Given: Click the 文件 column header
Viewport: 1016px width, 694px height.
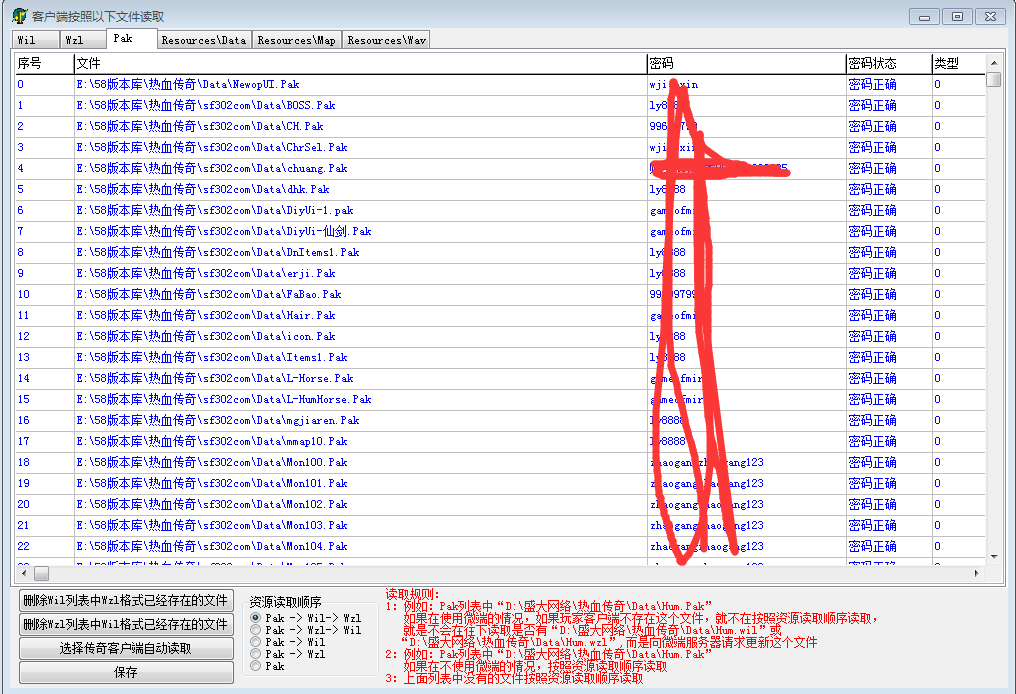Looking at the screenshot, I should pyautogui.click(x=360, y=63).
